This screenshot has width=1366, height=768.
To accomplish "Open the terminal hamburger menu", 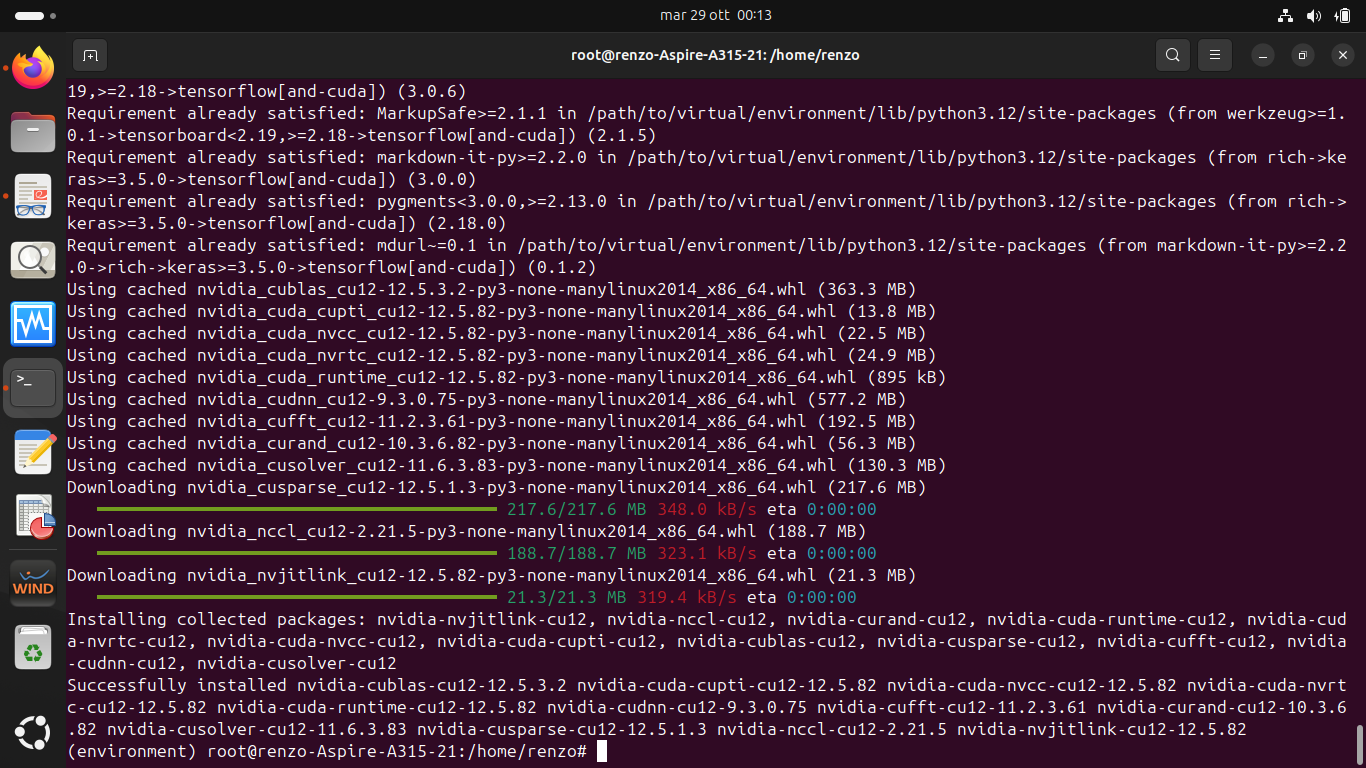I will tap(1215, 55).
